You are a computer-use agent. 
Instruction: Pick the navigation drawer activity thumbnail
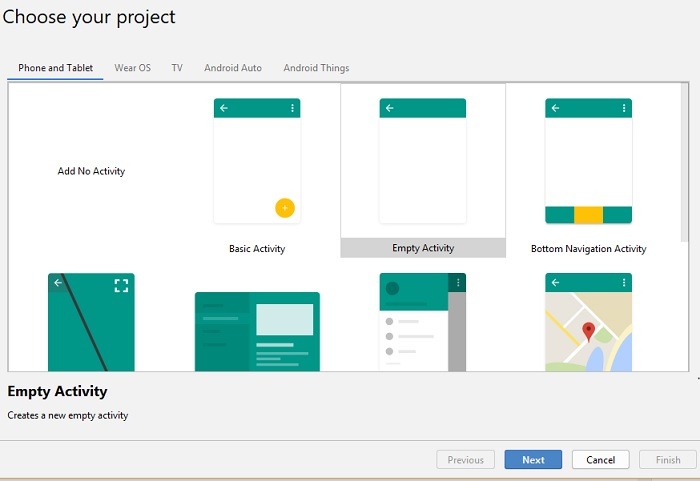click(x=423, y=322)
